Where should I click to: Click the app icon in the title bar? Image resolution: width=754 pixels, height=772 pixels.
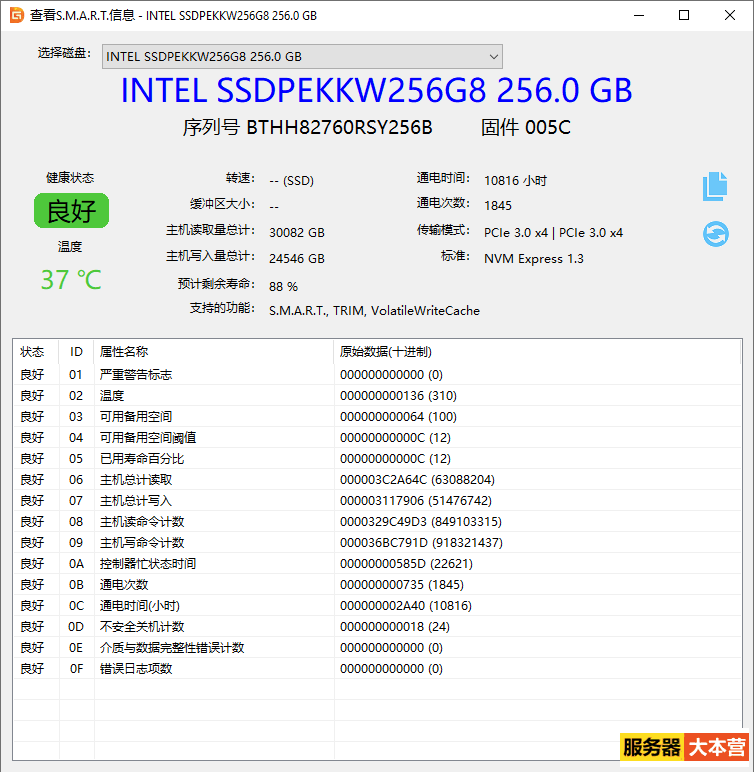(x=17, y=15)
